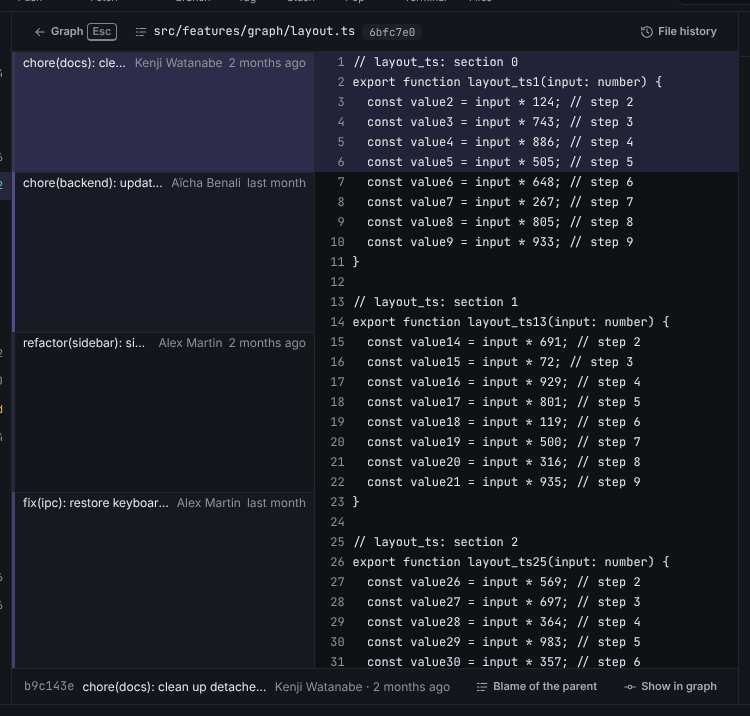The image size is (750, 716).
Task: Click line 10 const value9 = input * 933
Action: pos(500,242)
